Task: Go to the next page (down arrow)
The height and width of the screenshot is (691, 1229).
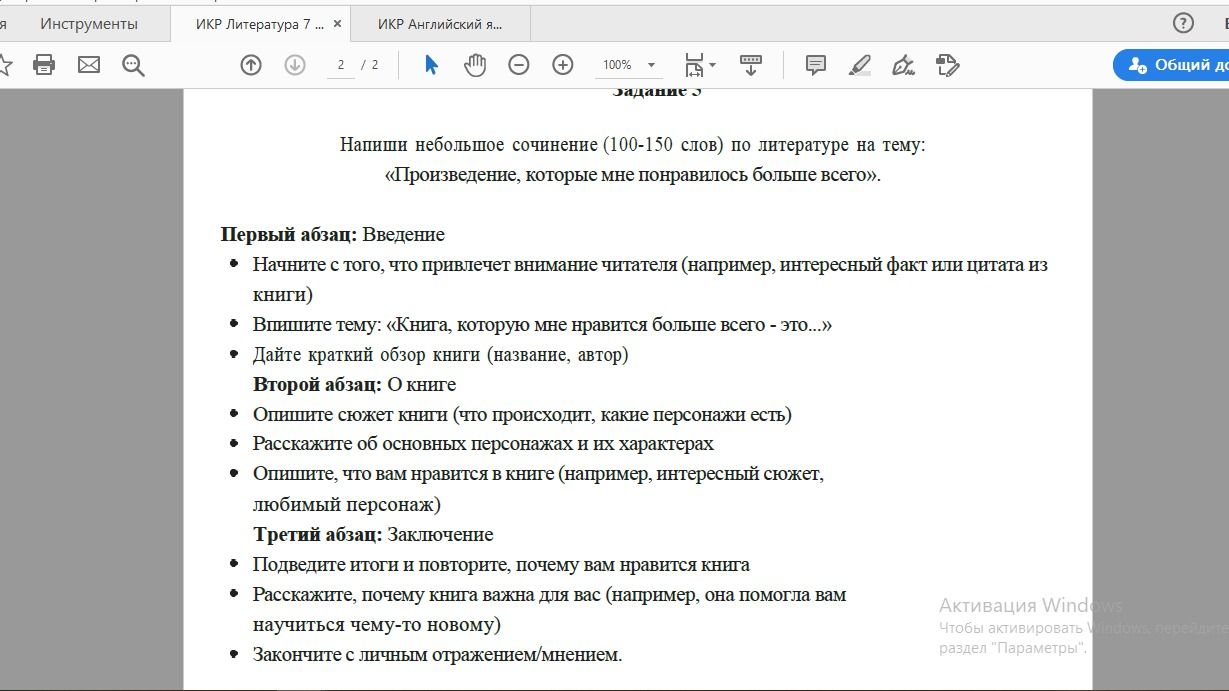Action: click(295, 65)
